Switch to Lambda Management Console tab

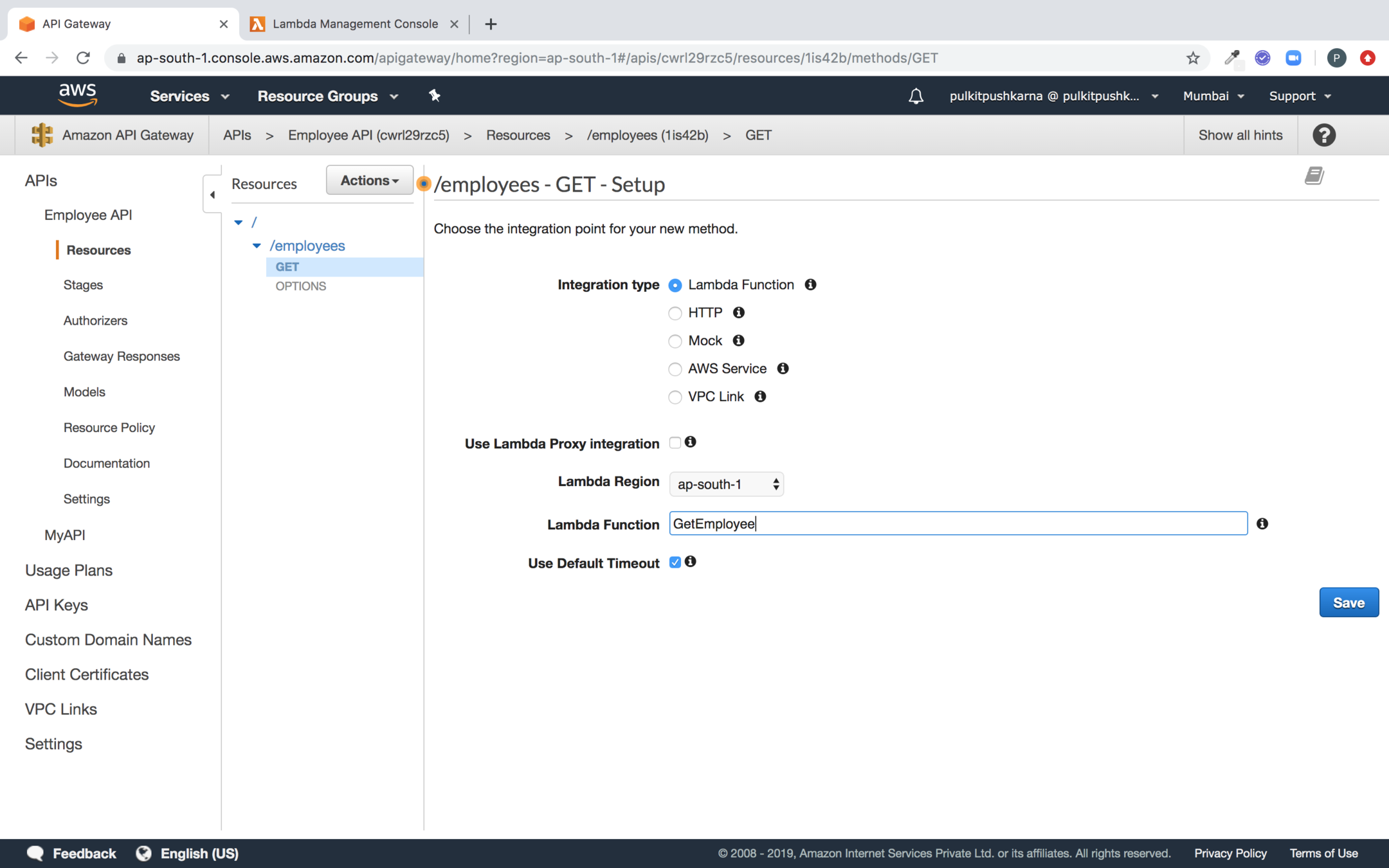[355, 24]
